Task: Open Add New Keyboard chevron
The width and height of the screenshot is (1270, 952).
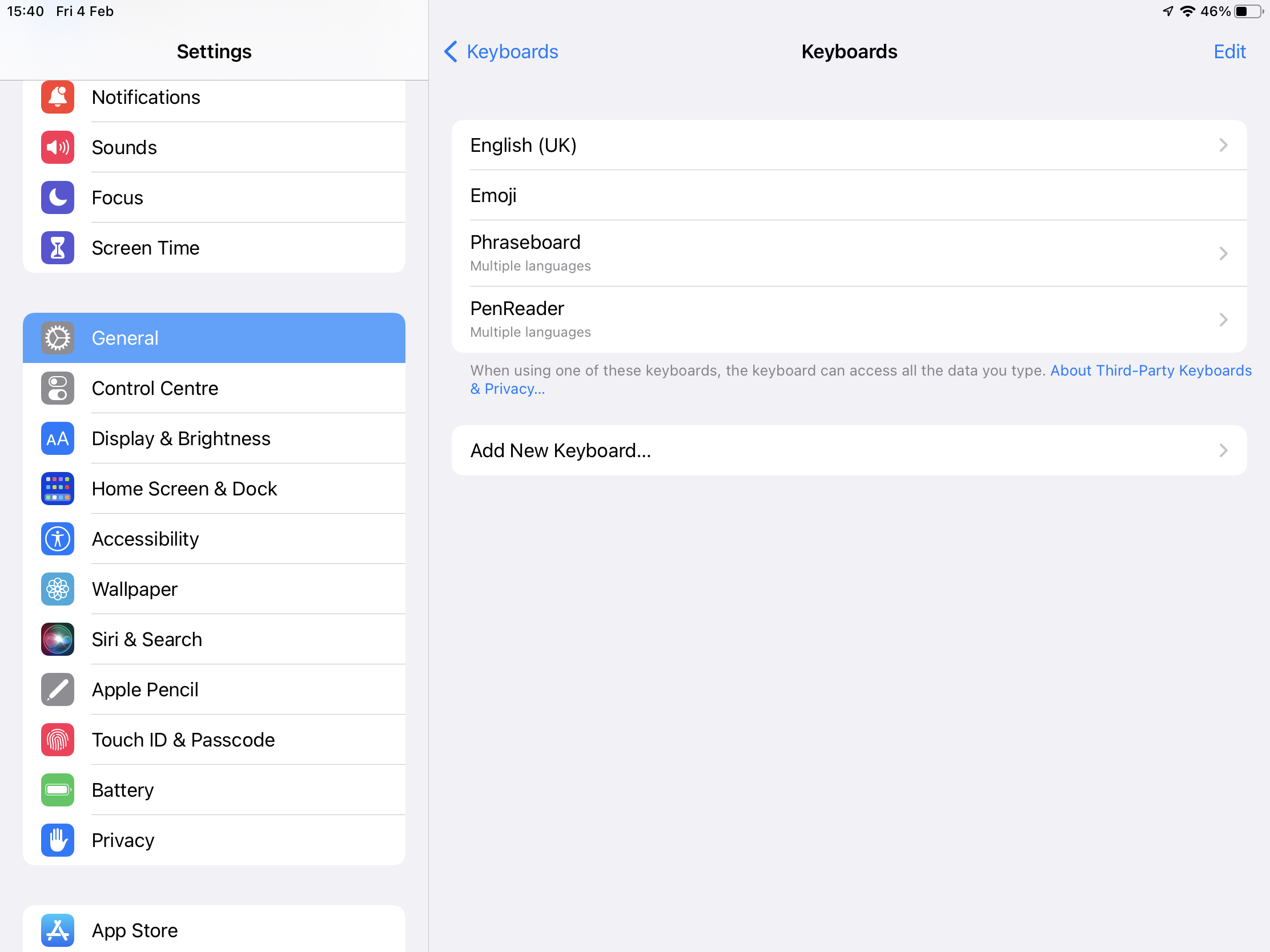Action: click(x=1224, y=450)
